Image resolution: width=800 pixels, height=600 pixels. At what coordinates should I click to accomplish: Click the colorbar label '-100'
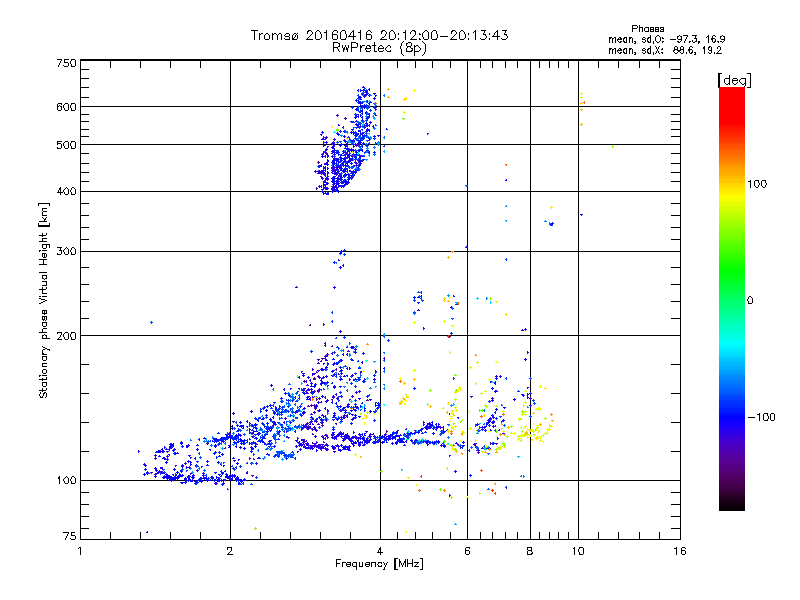[761, 417]
